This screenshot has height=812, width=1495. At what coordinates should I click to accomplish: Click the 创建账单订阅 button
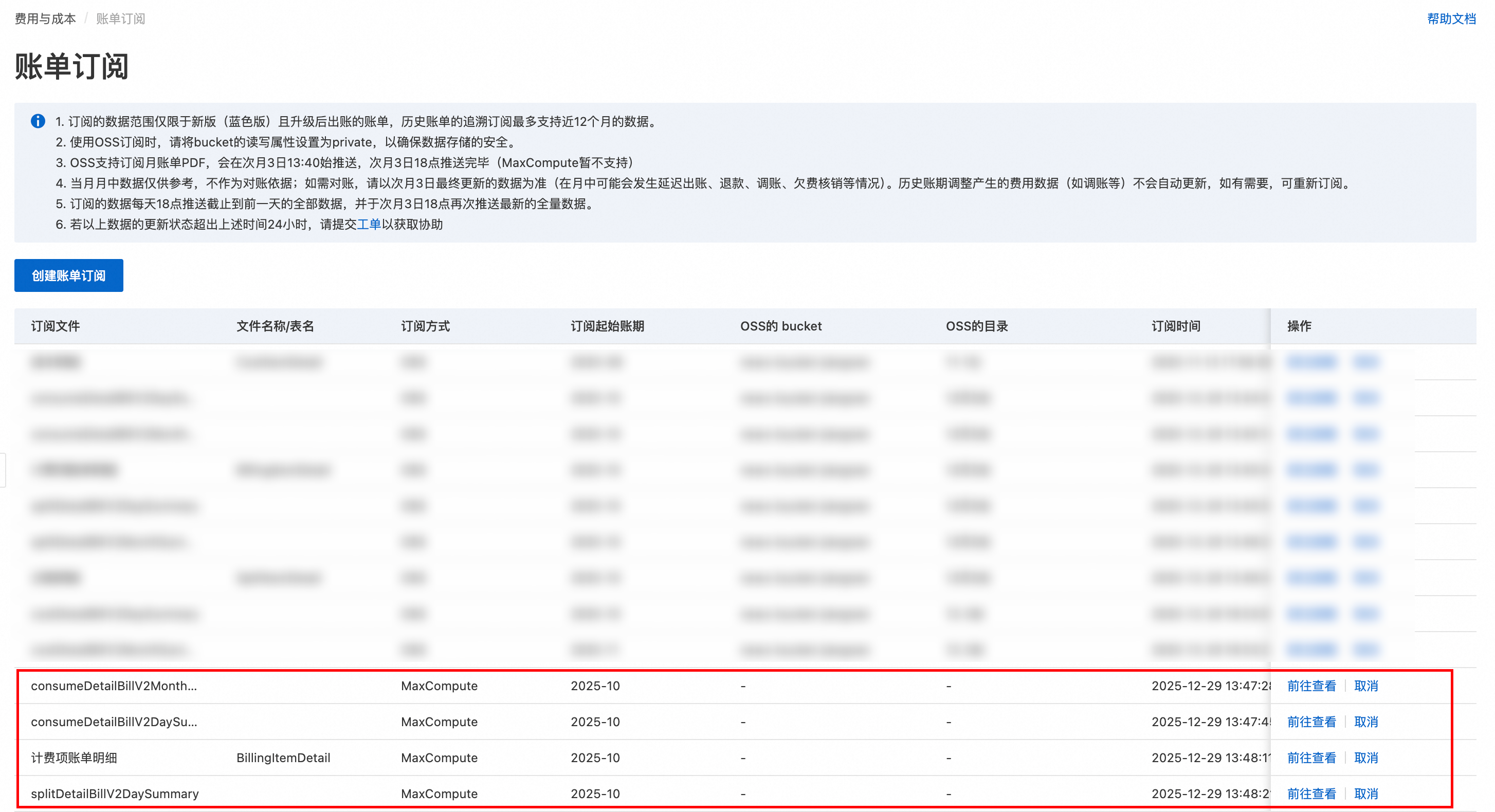point(68,275)
